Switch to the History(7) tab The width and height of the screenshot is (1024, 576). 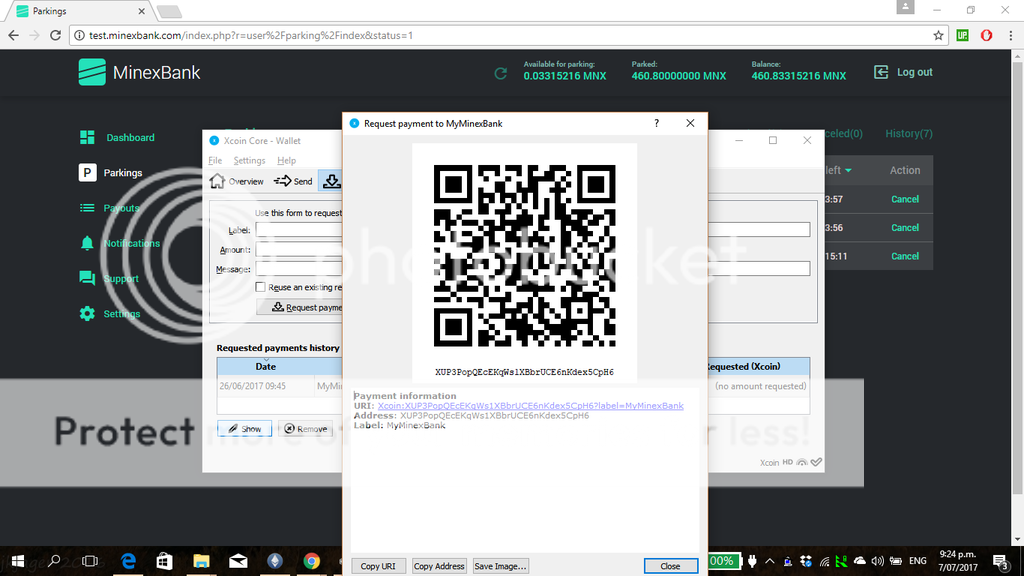click(x=908, y=133)
